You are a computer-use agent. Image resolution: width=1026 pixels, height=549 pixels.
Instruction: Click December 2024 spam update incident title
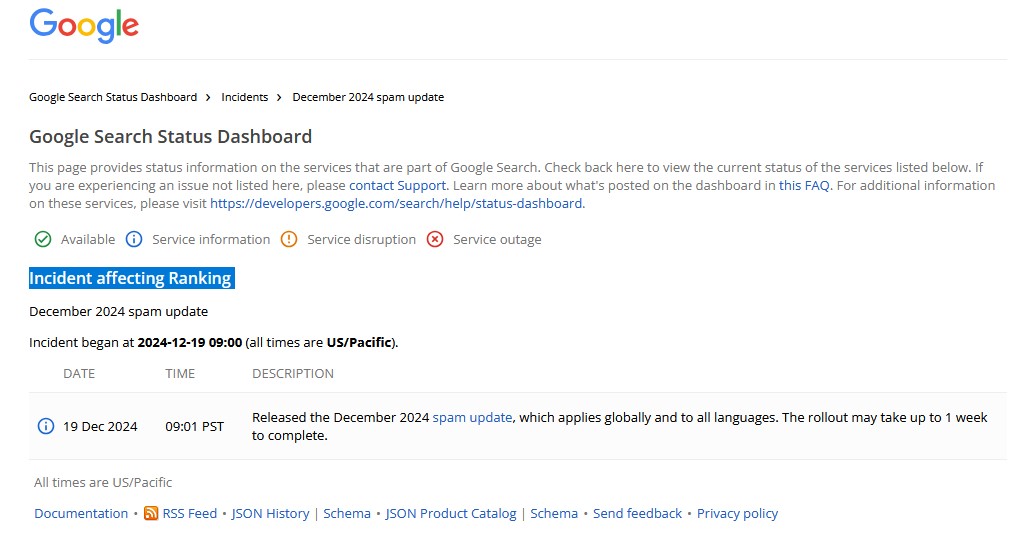(118, 311)
